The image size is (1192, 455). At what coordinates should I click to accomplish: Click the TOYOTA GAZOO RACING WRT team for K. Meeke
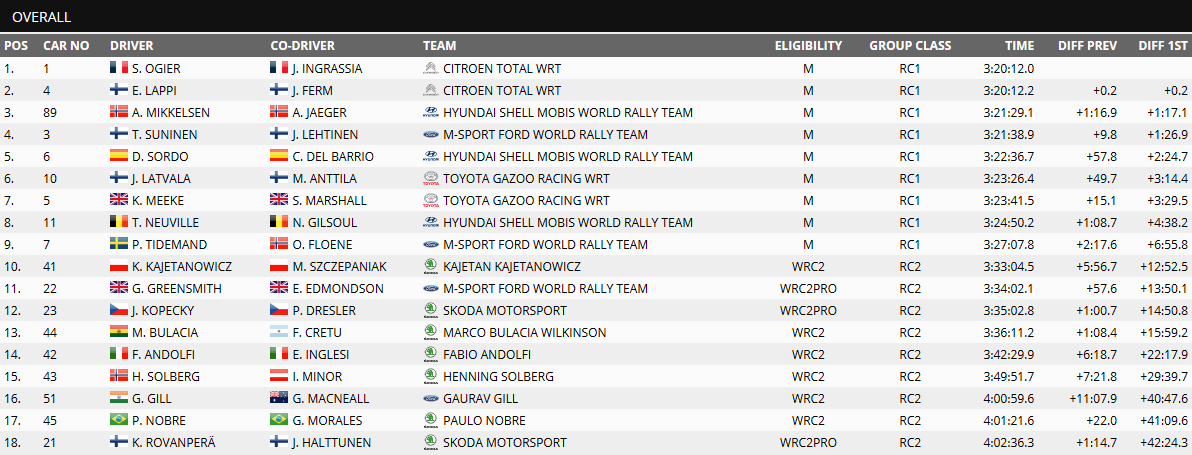click(526, 201)
